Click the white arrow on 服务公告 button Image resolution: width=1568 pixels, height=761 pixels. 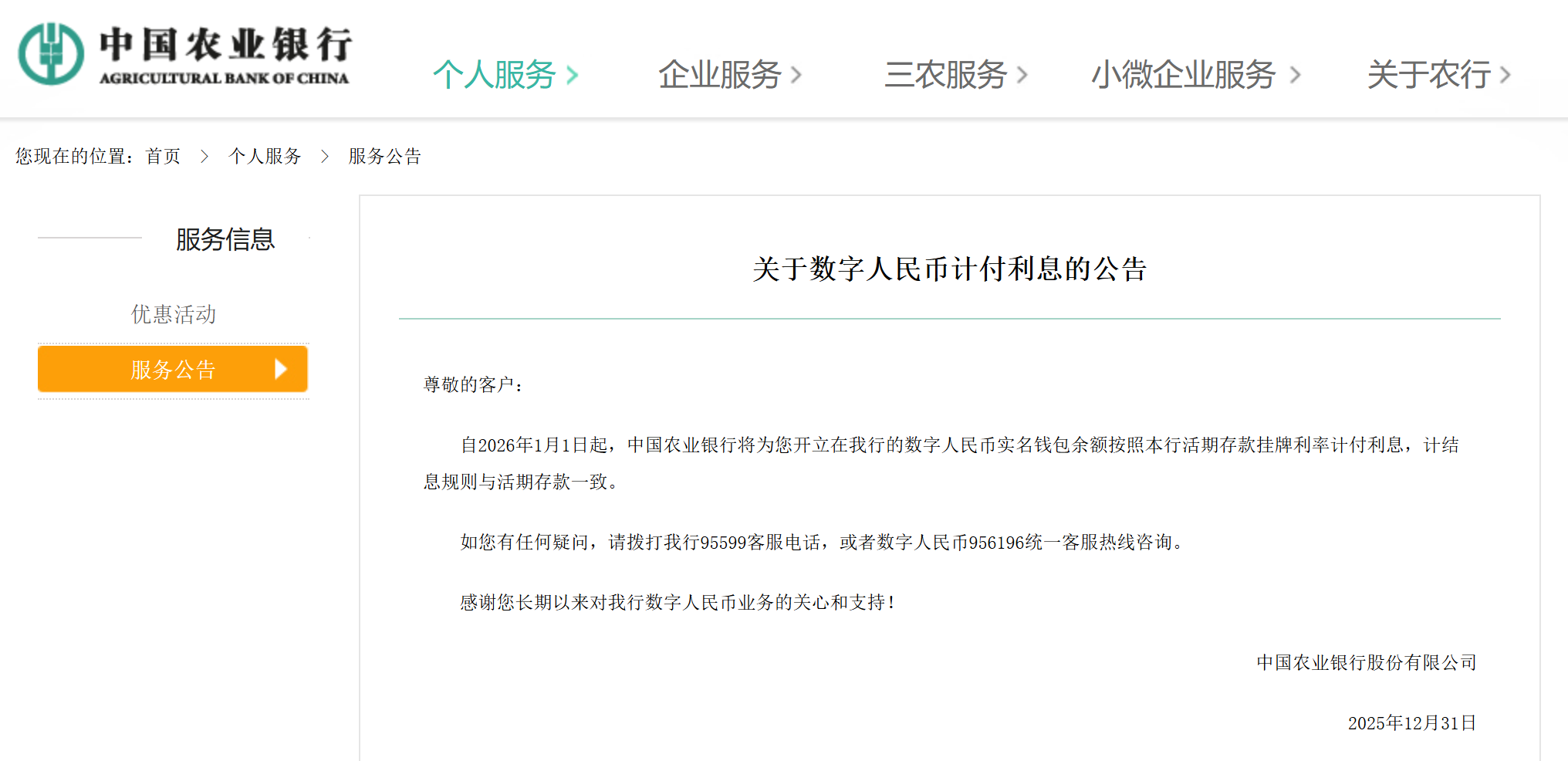[281, 369]
